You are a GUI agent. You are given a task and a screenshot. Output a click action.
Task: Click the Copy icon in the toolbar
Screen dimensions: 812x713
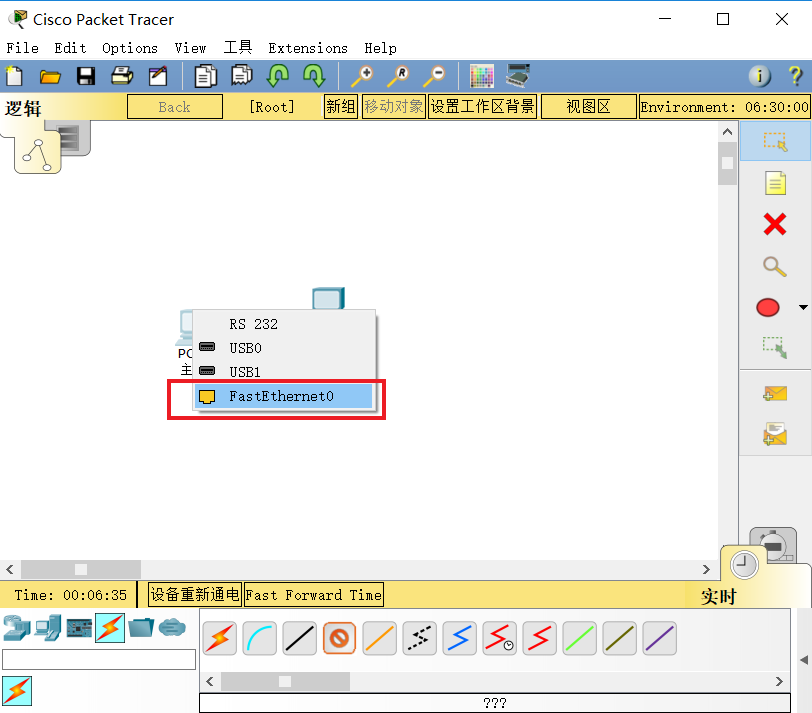(x=206, y=76)
